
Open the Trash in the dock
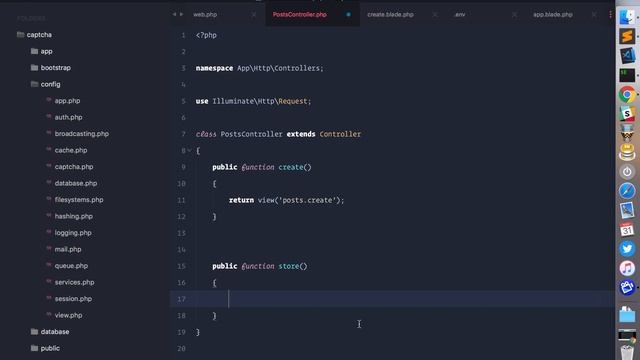[627, 353]
